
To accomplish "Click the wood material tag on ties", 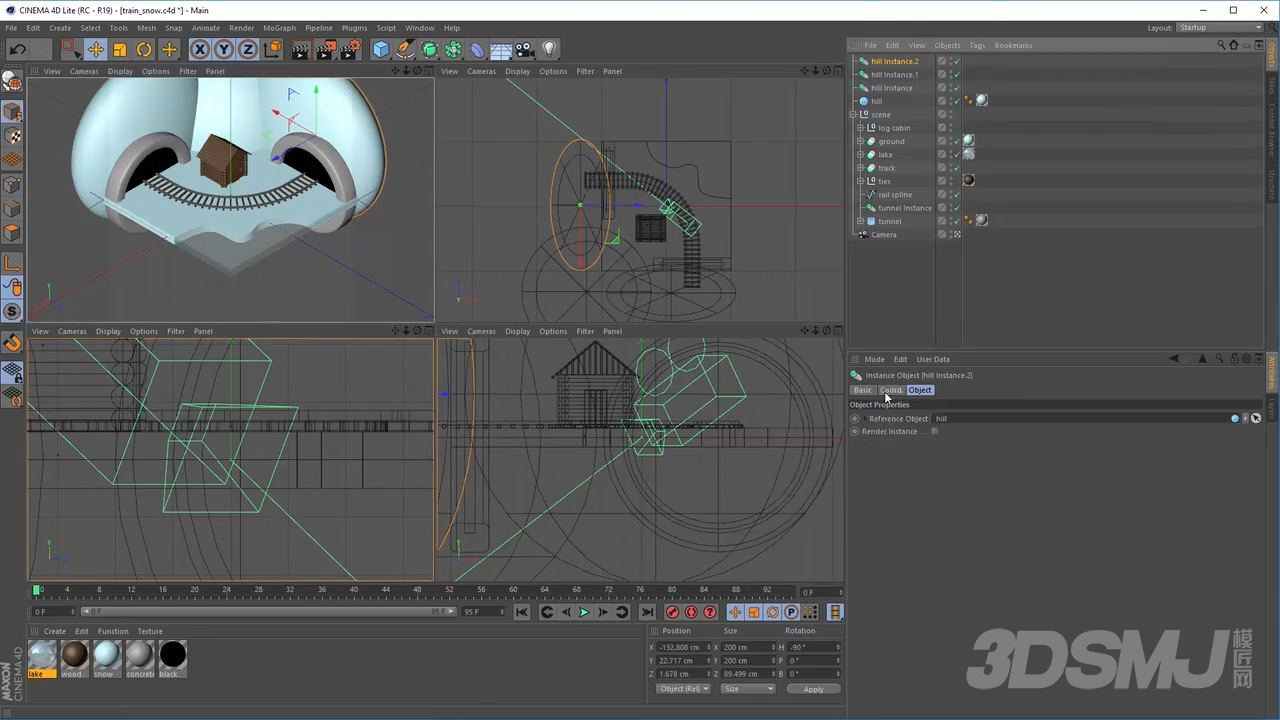I will coord(968,180).
